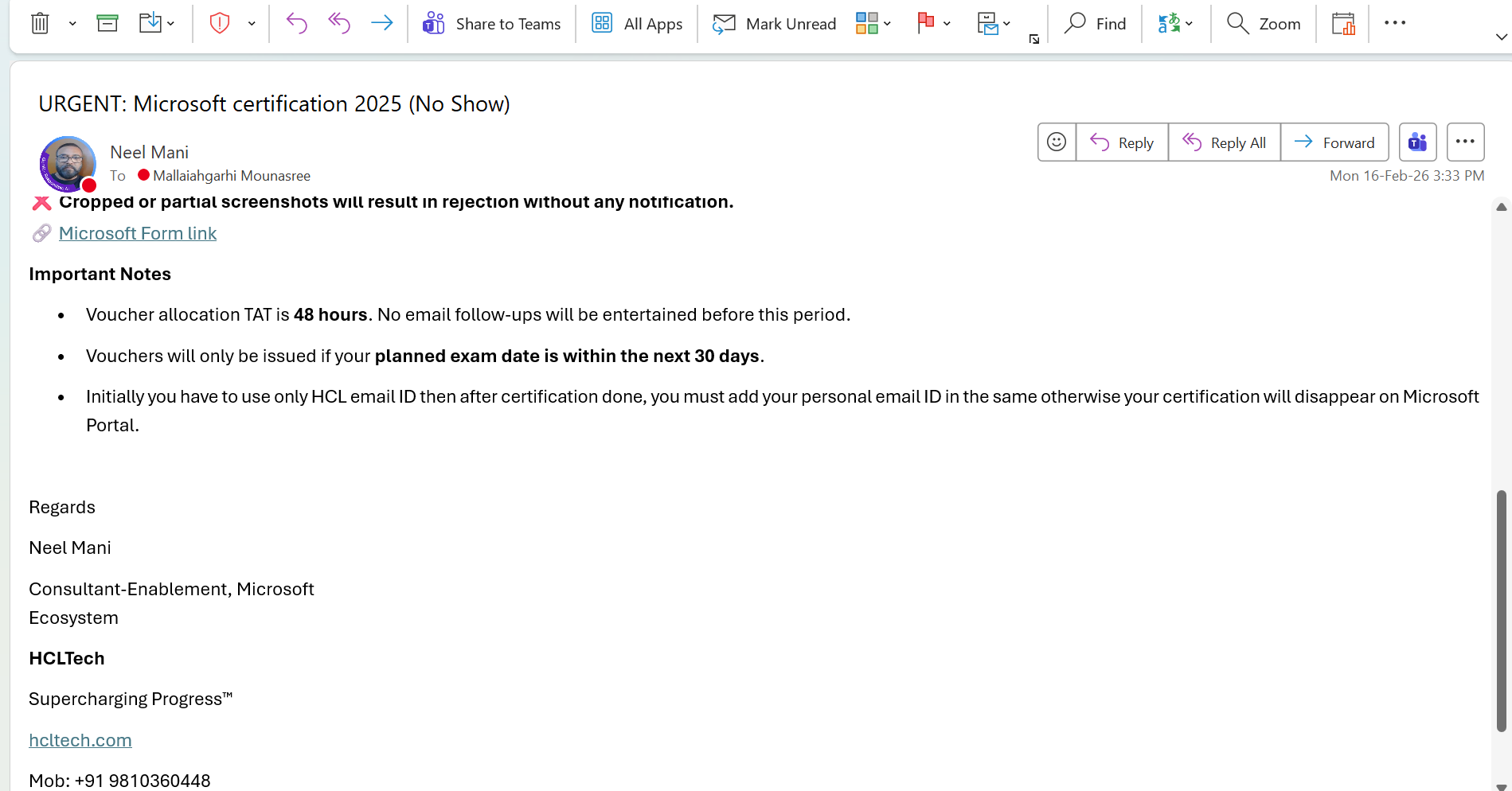Viewport: 1512px width, 791px height.
Task: Open the Follow Up flag dropdown
Action: [947, 24]
